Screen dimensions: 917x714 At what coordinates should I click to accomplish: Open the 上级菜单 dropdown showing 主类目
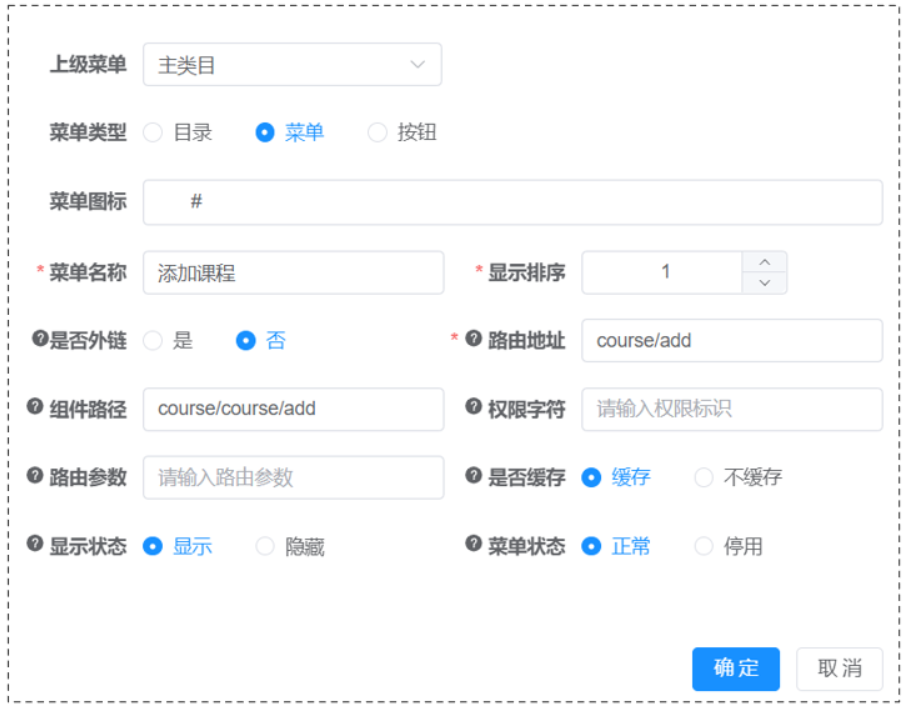[x=292, y=64]
